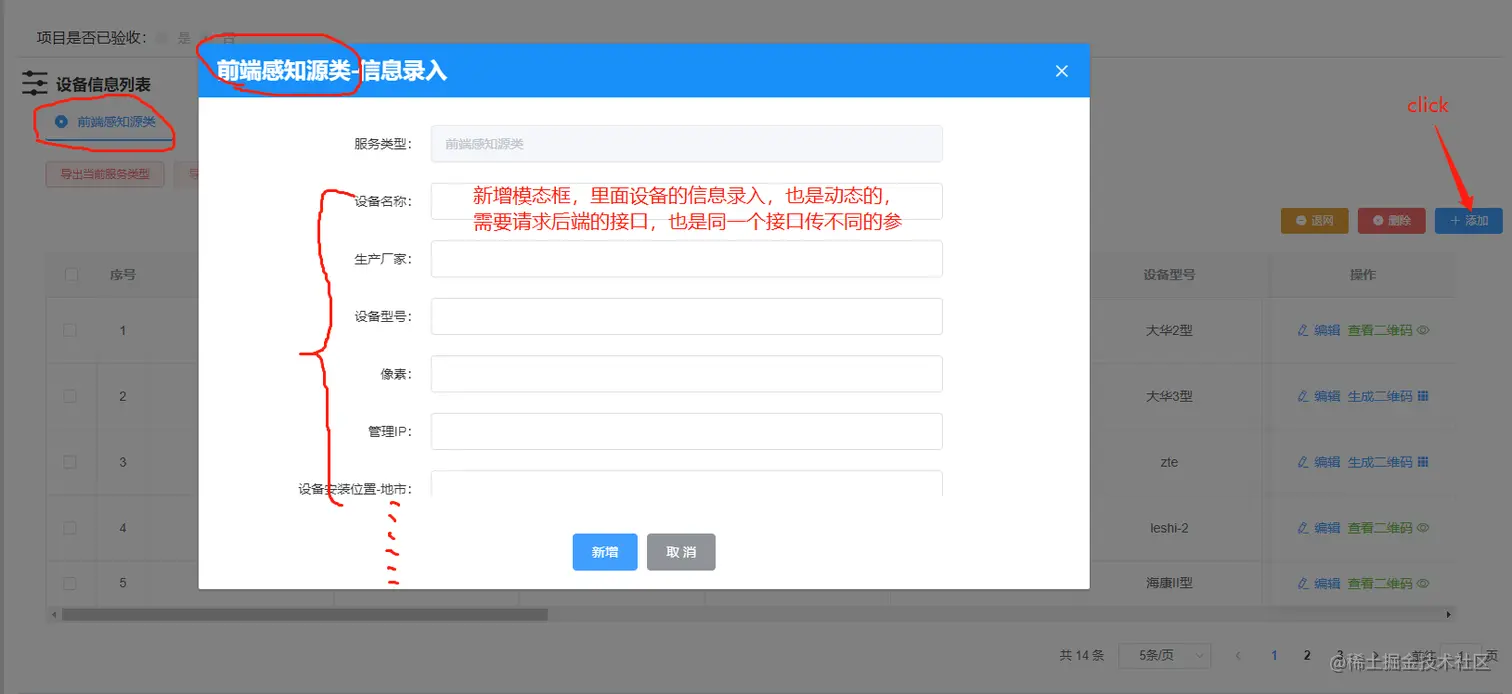Click 编辑 link in leshi-2 row

point(1326,528)
